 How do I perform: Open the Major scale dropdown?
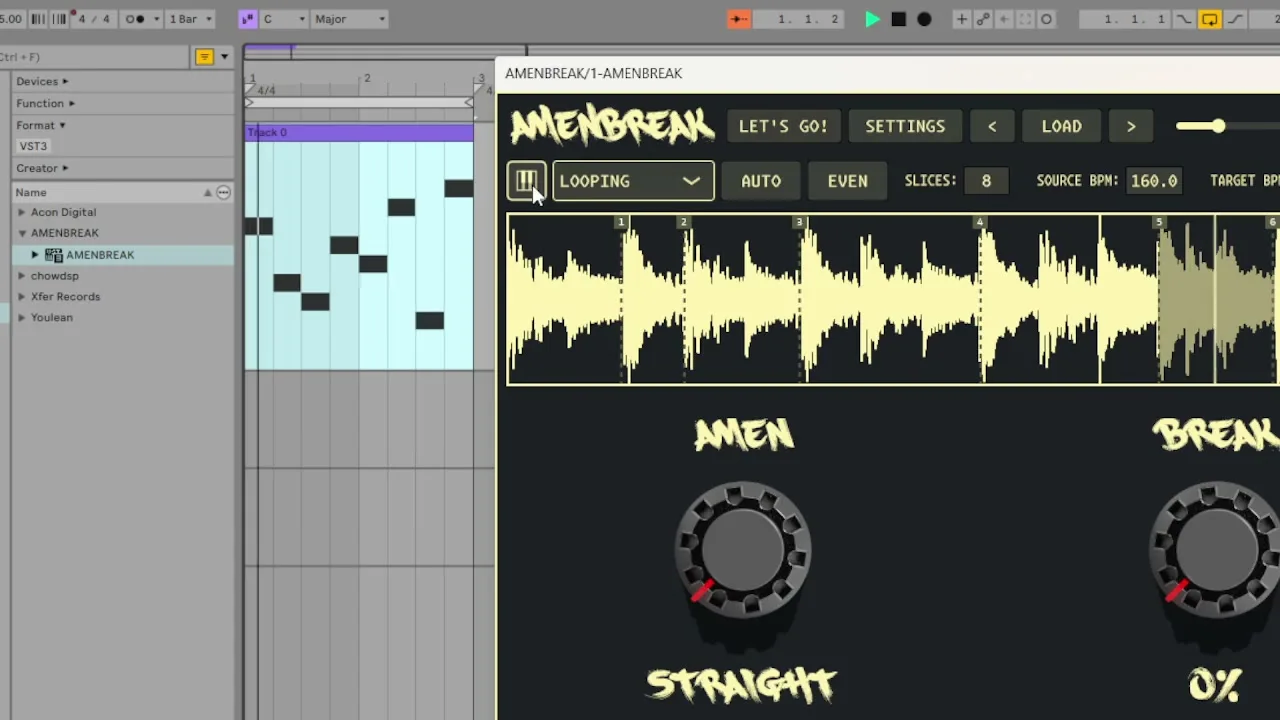348,19
